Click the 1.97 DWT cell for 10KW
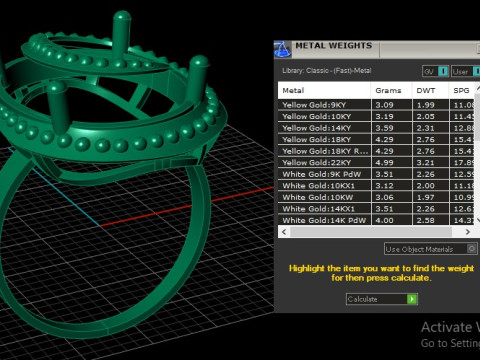Screen dimensions: 480x360 pyautogui.click(x=430, y=197)
